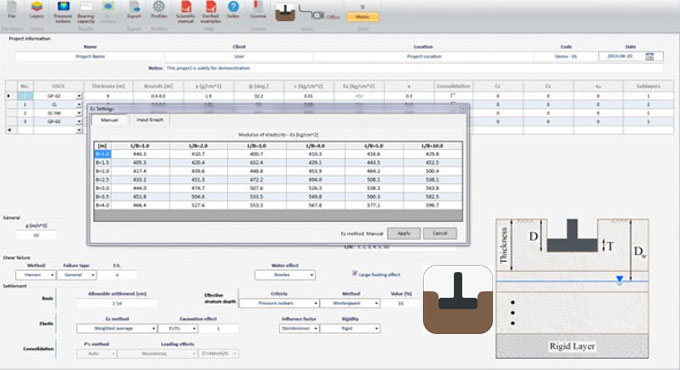Image resolution: width=680 pixels, height=370 pixels.
Task: Close the Es Settings dialog
Action: pos(463,108)
